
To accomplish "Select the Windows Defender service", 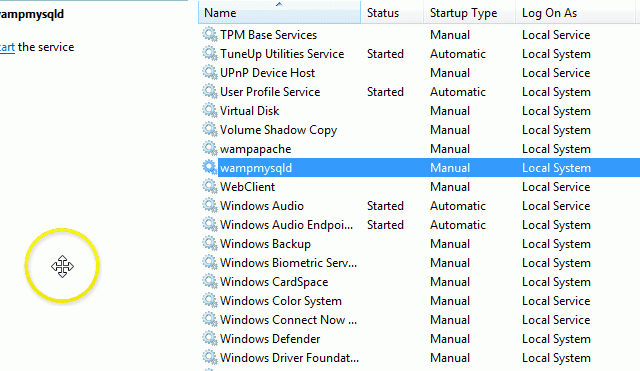I will point(270,338).
